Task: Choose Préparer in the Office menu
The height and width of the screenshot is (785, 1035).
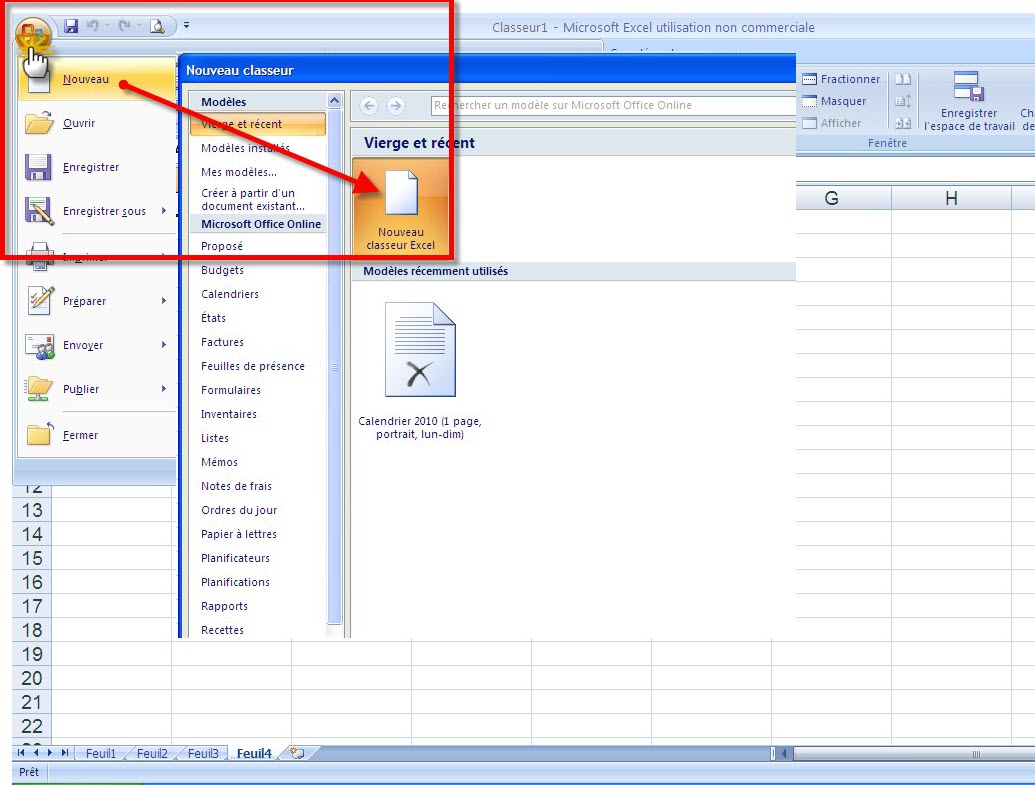Action: pos(96,301)
